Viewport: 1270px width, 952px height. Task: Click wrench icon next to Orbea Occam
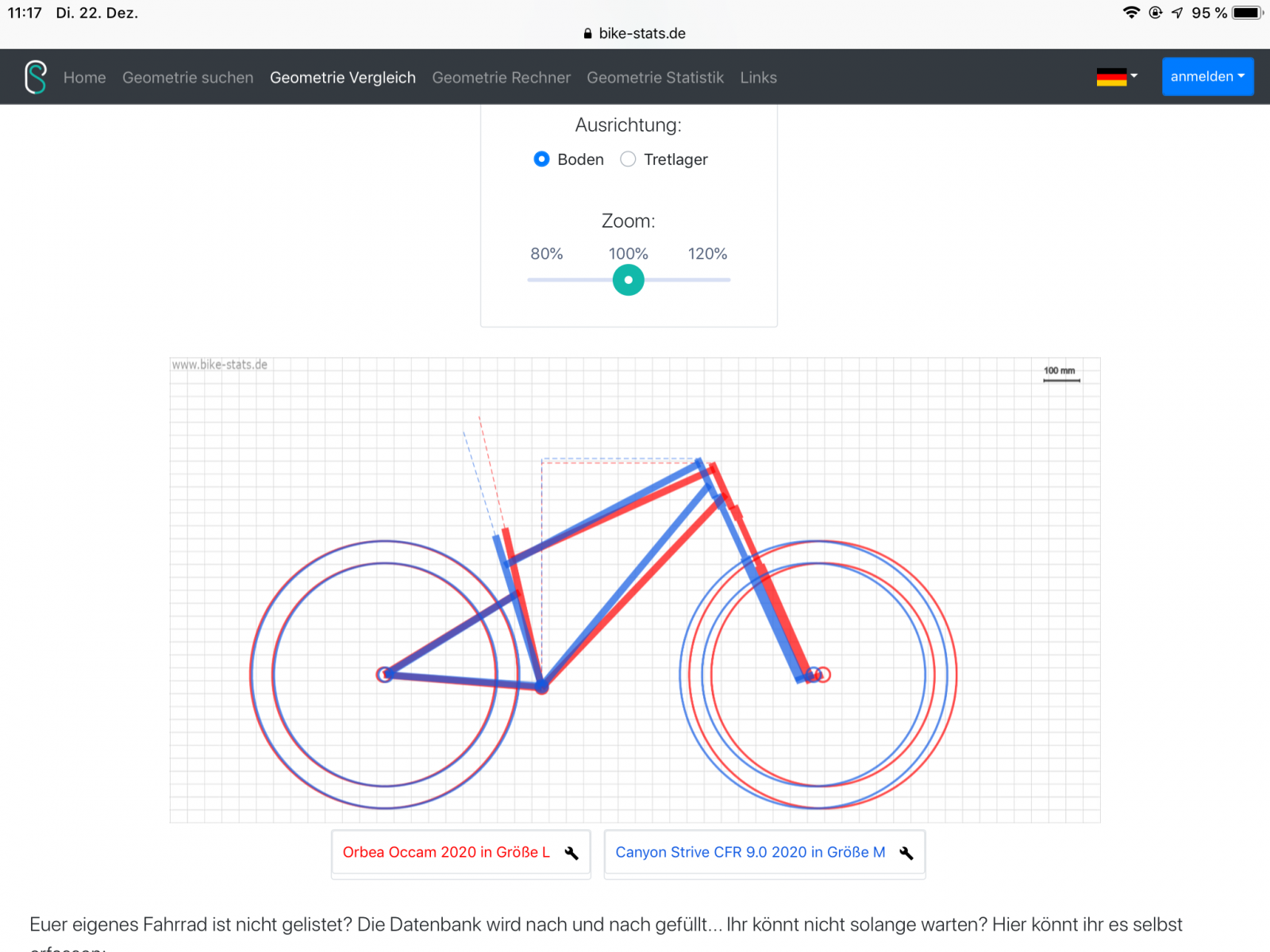click(x=571, y=853)
